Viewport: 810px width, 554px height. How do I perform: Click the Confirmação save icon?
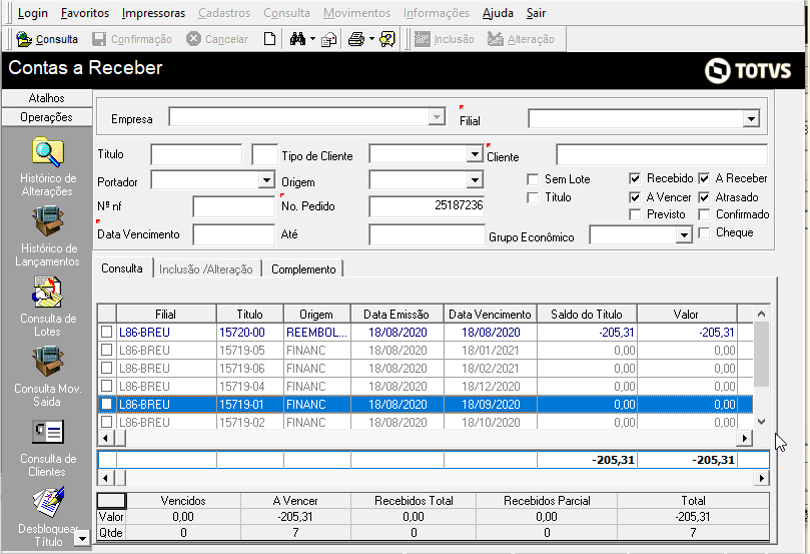click(x=99, y=39)
